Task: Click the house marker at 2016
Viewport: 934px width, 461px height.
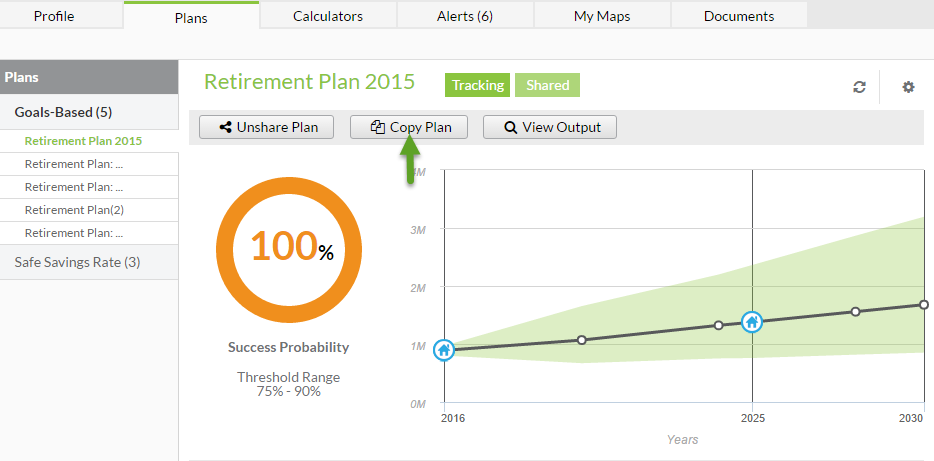Action: tap(443, 350)
